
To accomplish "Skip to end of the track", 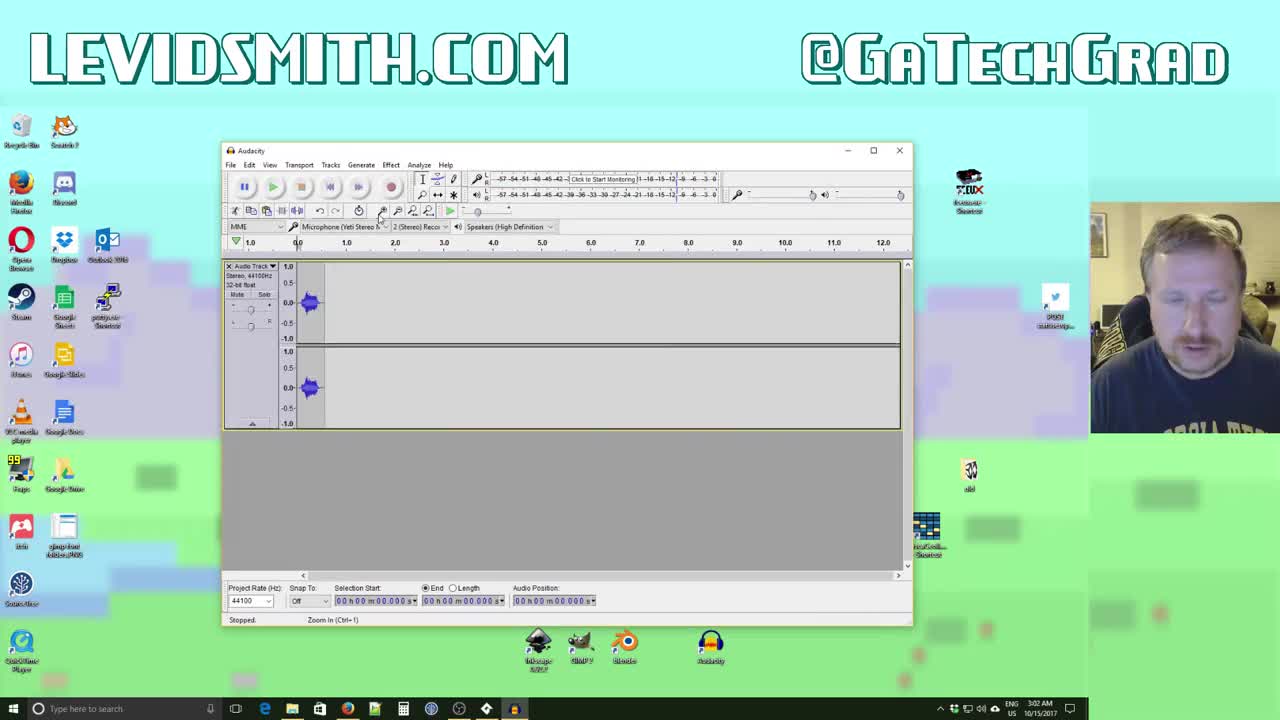I will (358, 187).
